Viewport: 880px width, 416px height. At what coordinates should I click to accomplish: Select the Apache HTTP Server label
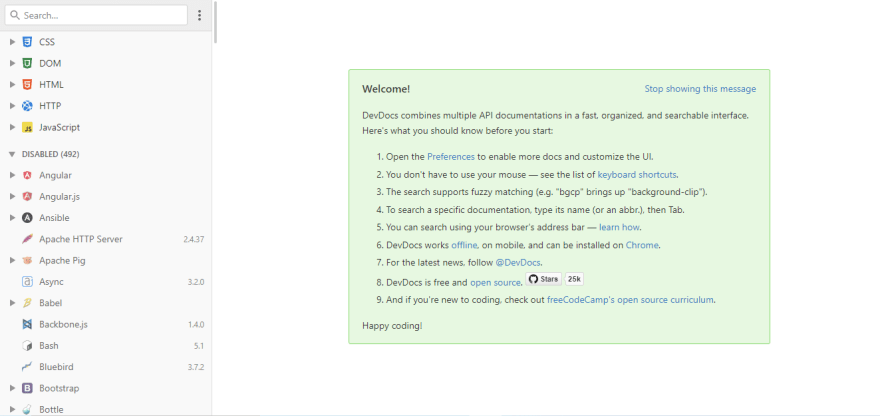point(81,239)
